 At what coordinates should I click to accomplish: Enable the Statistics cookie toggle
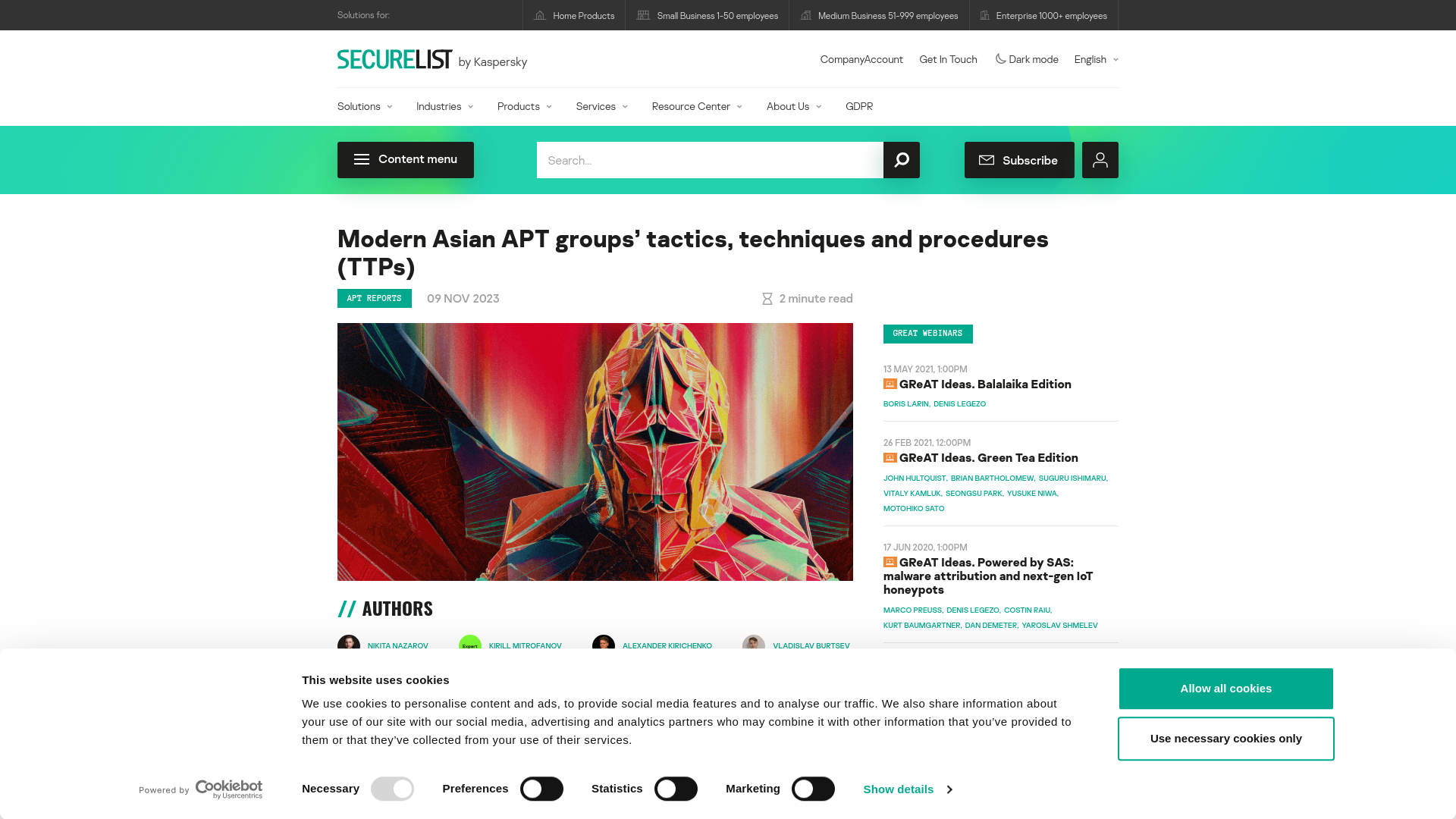pyautogui.click(x=676, y=788)
